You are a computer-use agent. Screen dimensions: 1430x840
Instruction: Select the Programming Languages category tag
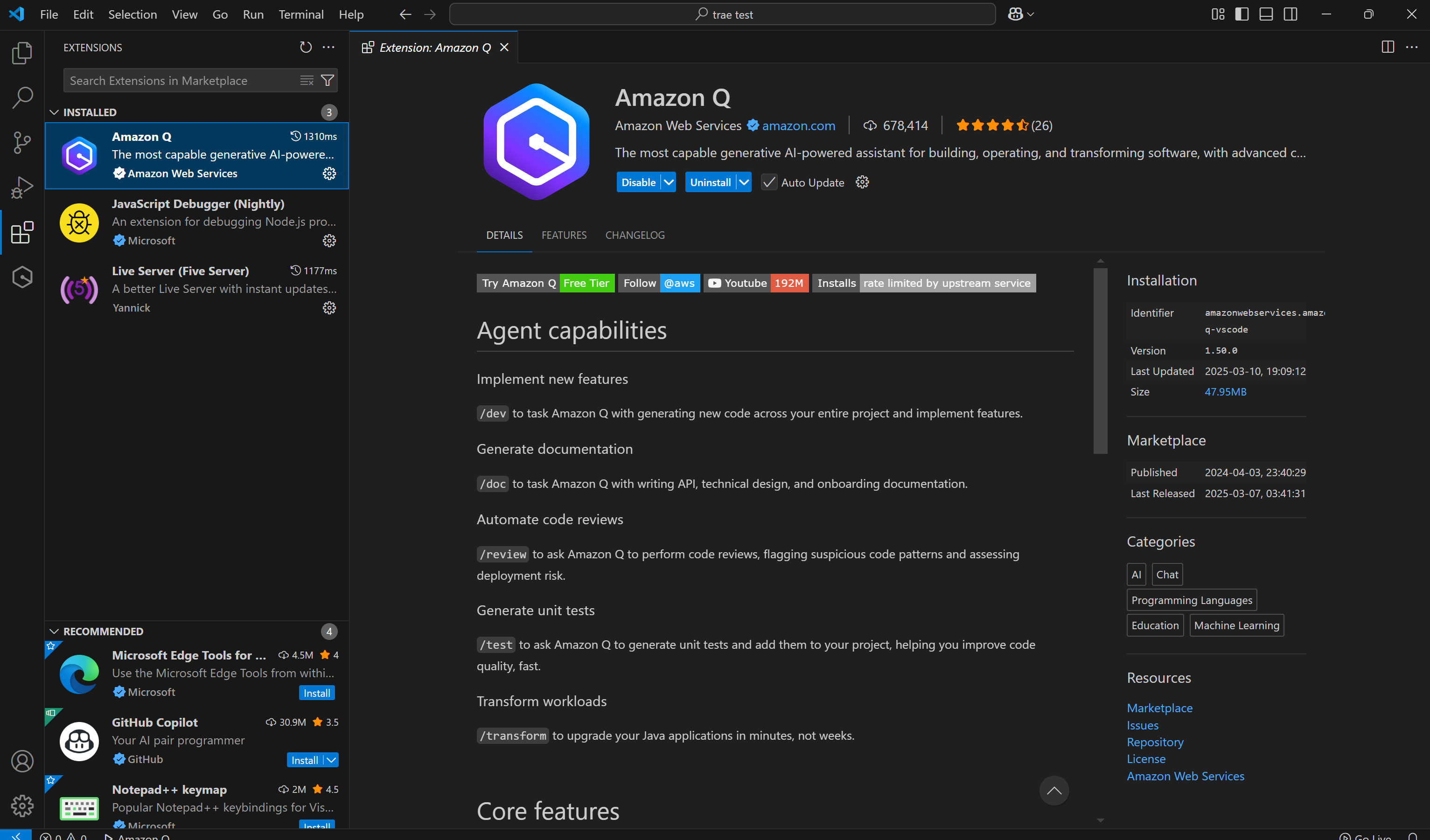[x=1192, y=599]
